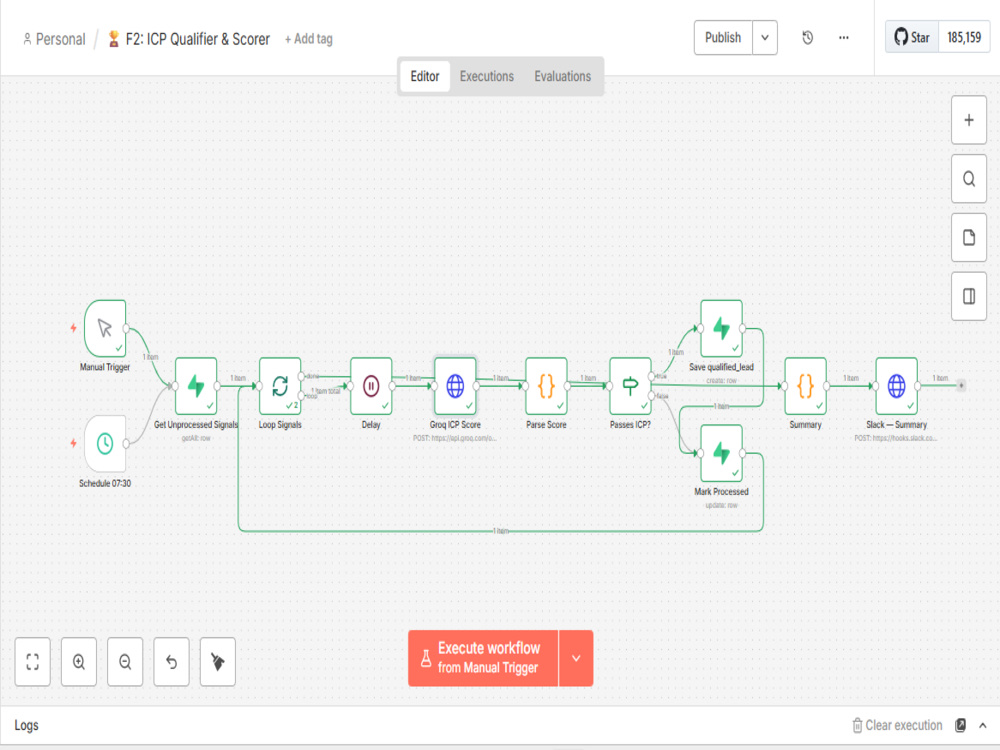
Task: Select the Save qualified_lead node
Action: (x=721, y=328)
